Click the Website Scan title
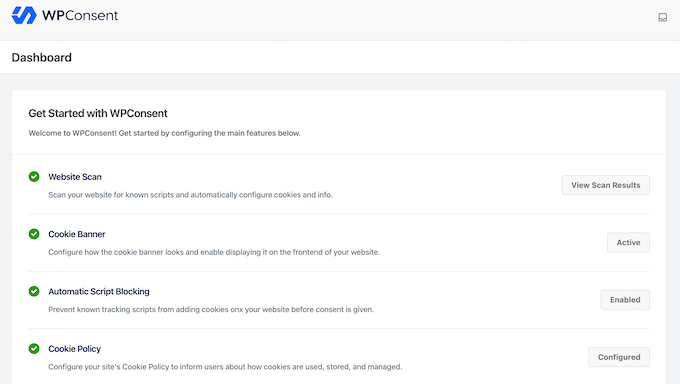The width and height of the screenshot is (680, 384). click(75, 177)
